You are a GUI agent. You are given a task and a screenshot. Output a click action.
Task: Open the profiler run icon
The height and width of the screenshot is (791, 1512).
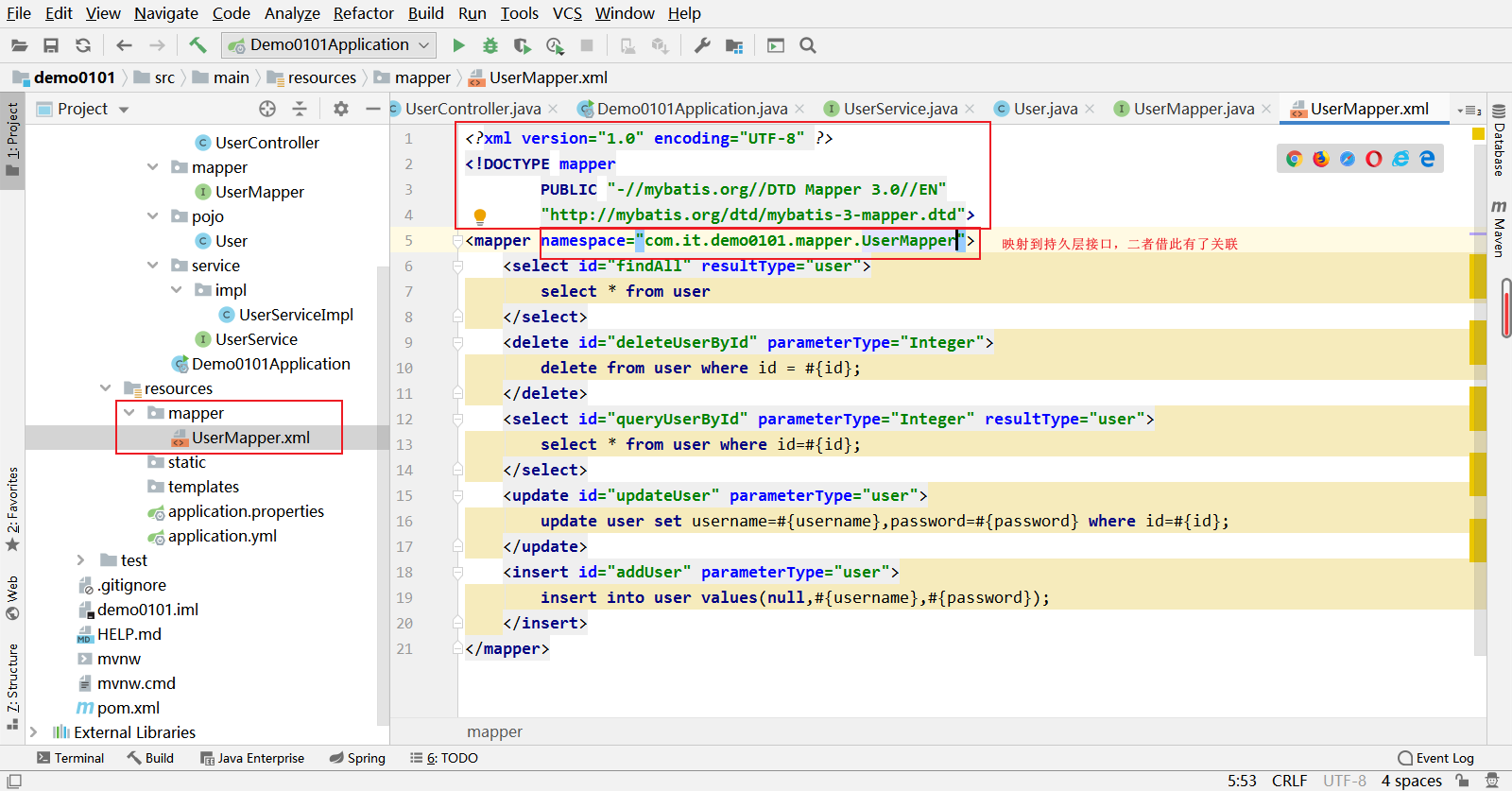click(x=555, y=45)
